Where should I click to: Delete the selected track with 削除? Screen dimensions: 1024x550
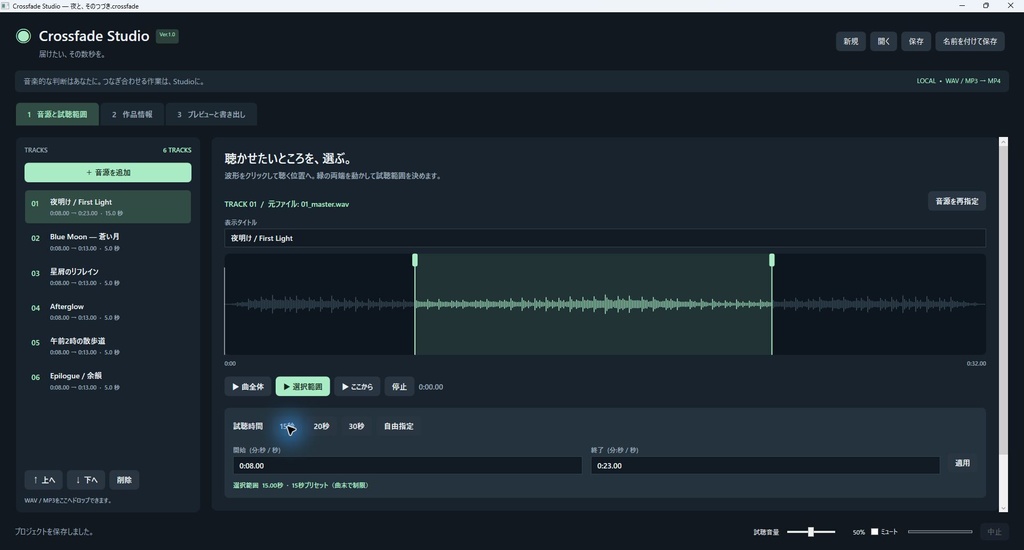(x=124, y=480)
